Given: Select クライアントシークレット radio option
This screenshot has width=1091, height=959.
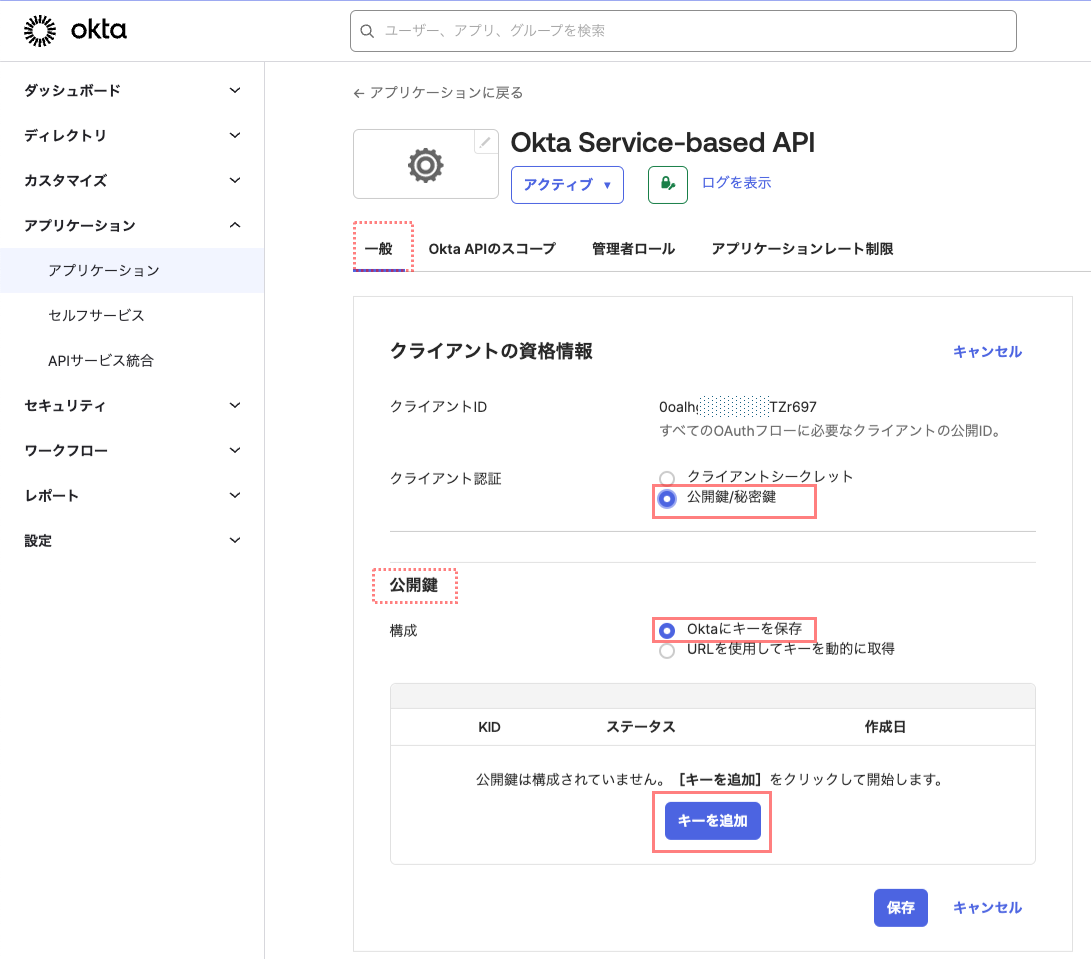Looking at the screenshot, I should 667,478.
